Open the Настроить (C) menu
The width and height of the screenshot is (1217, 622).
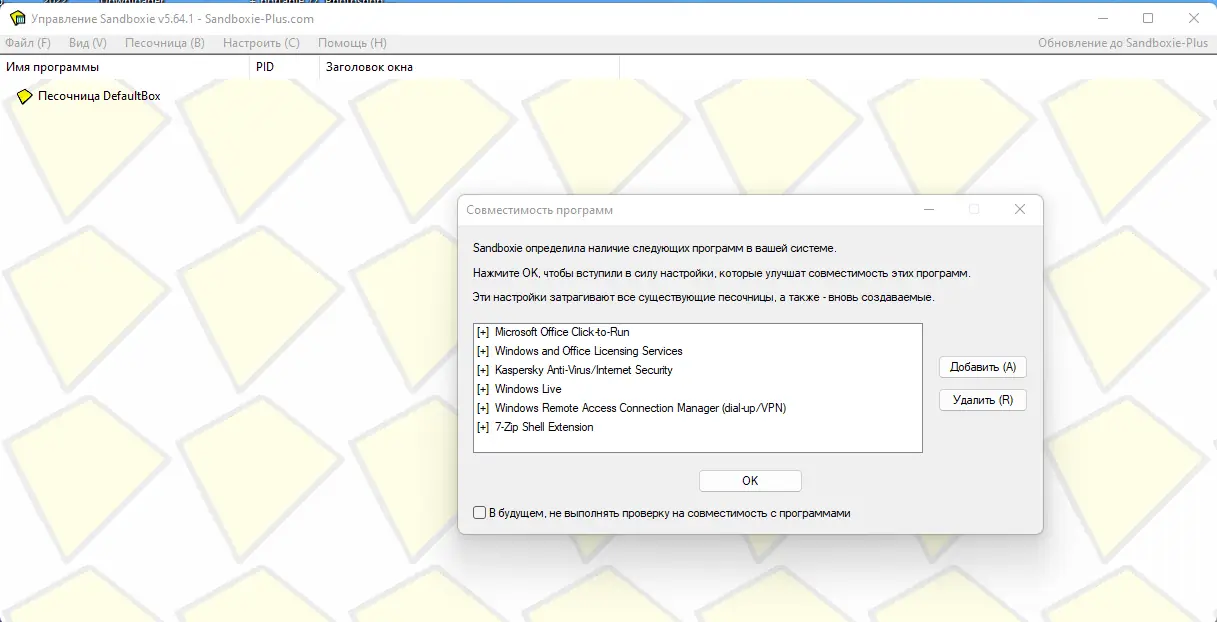261,43
